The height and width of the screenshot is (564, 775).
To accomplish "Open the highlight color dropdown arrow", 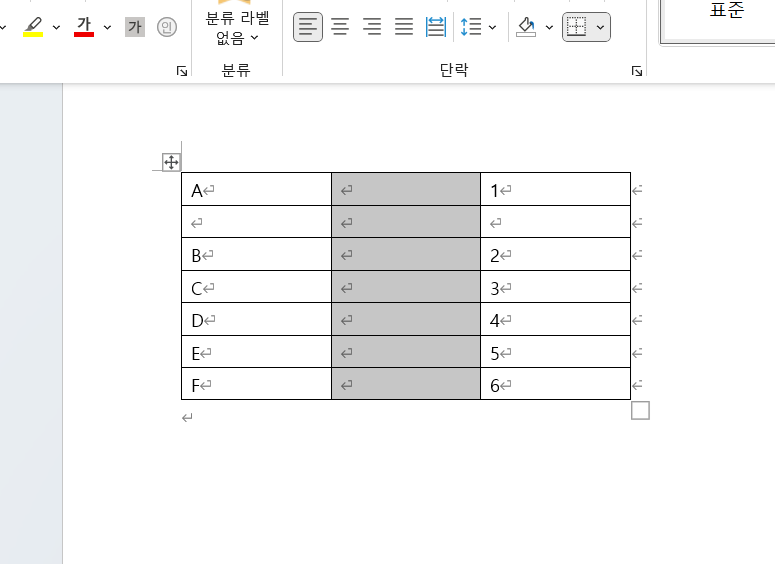I will point(56,27).
